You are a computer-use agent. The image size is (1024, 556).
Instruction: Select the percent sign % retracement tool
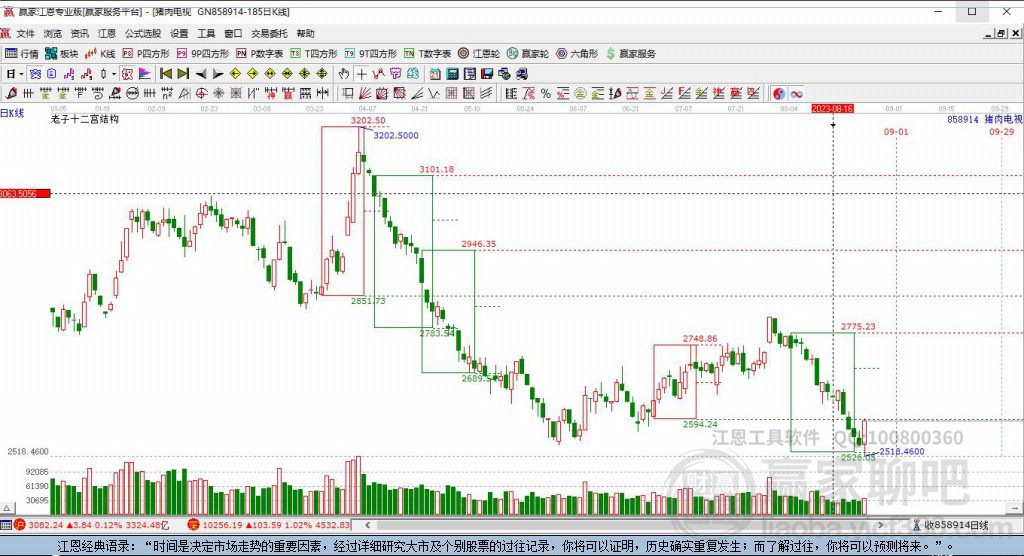(x=546, y=93)
